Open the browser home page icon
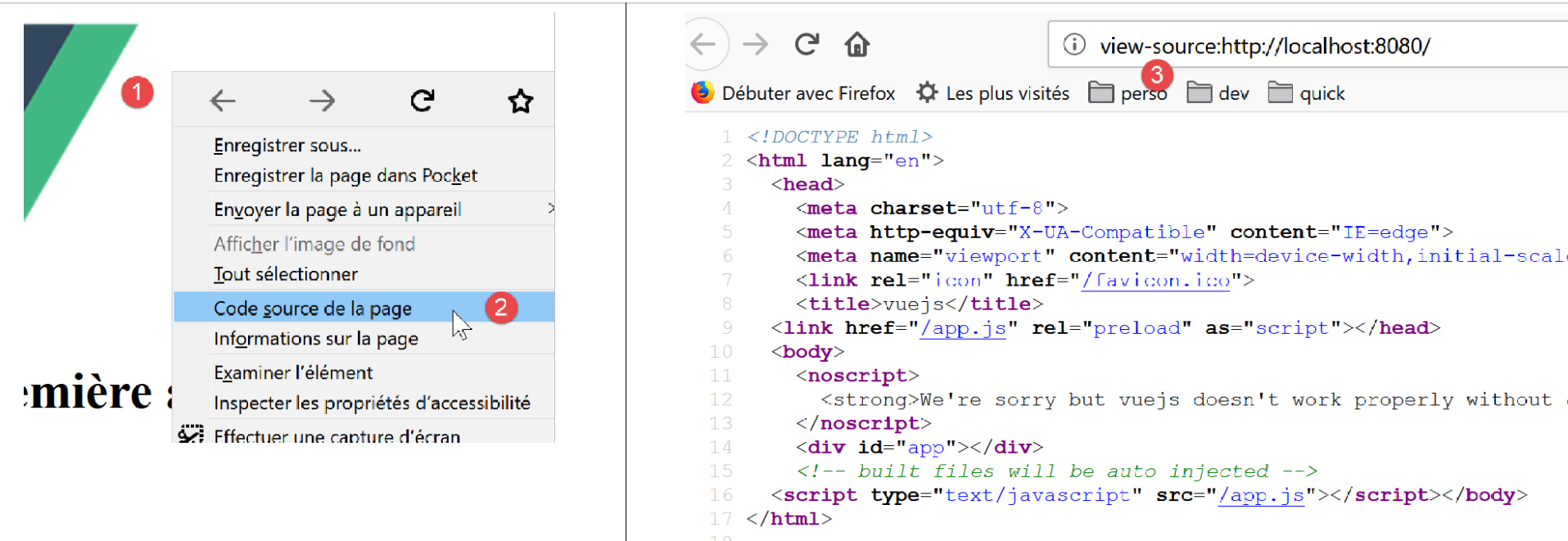 click(857, 44)
